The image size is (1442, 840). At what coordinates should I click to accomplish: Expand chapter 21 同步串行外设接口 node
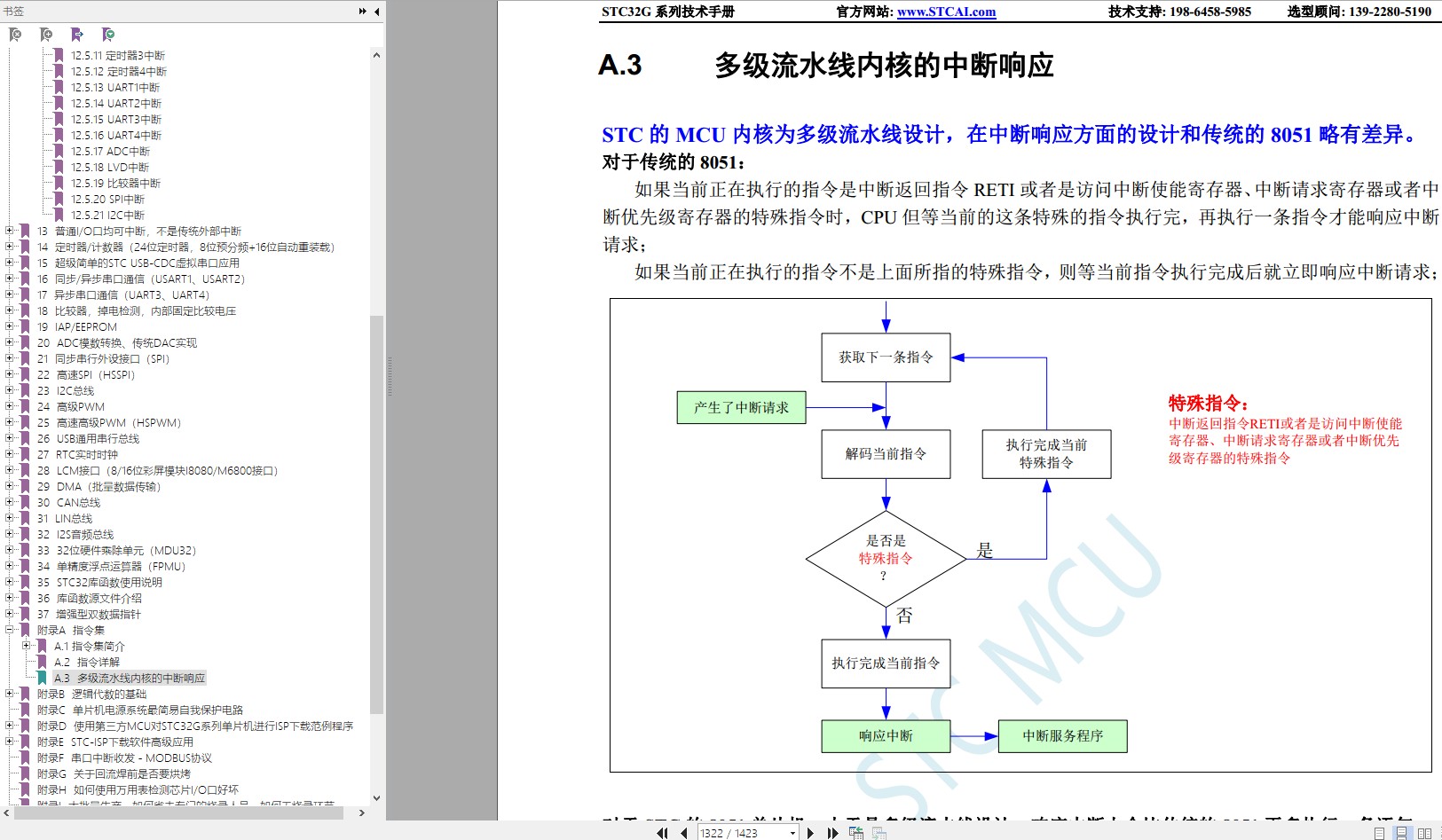[10, 359]
